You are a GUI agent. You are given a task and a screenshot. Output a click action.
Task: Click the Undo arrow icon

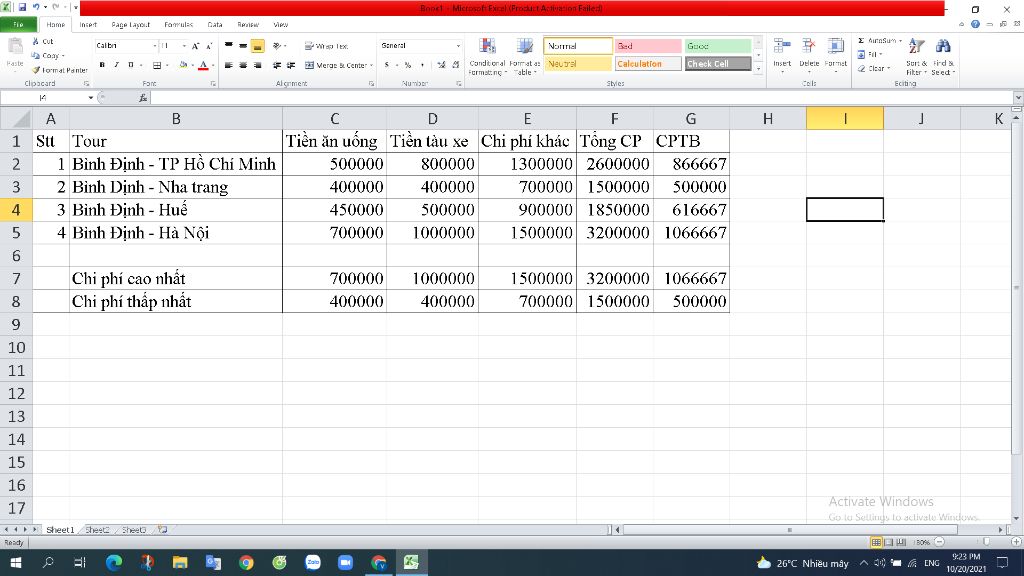pyautogui.click(x=36, y=7)
